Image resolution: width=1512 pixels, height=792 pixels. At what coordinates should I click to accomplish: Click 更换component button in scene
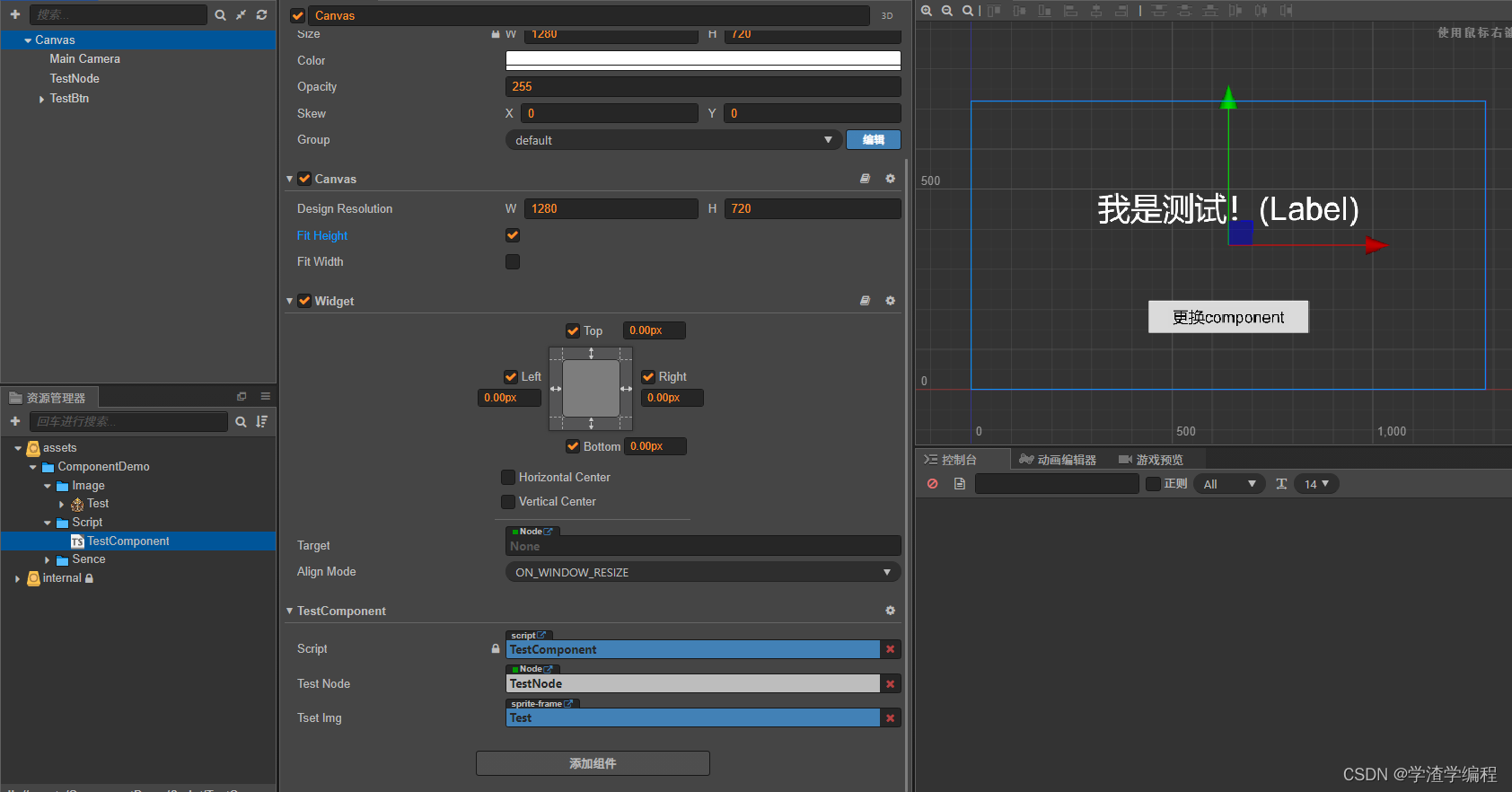pos(1228,317)
